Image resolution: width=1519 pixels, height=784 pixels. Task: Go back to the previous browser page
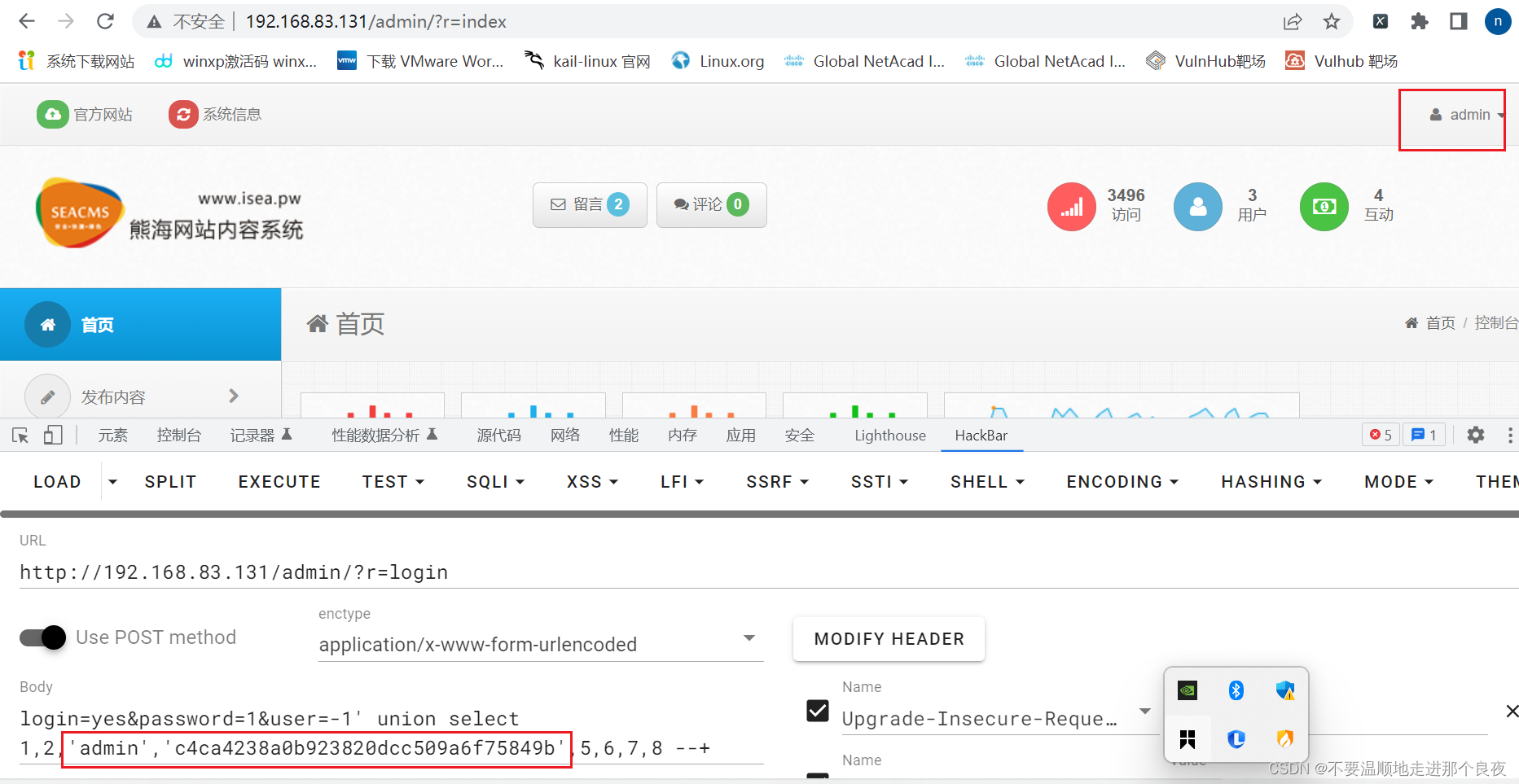27,21
